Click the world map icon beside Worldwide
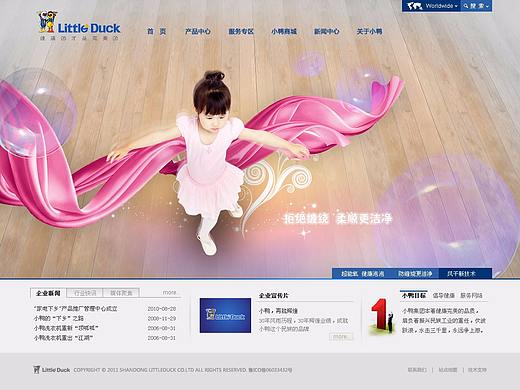This screenshot has width=520, height=390. (x=414, y=6)
